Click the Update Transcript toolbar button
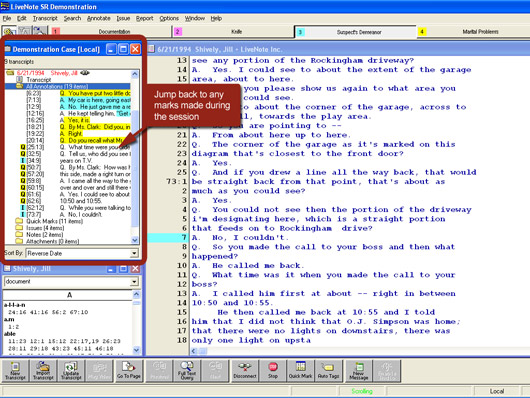530x398 pixels. click(x=71, y=371)
